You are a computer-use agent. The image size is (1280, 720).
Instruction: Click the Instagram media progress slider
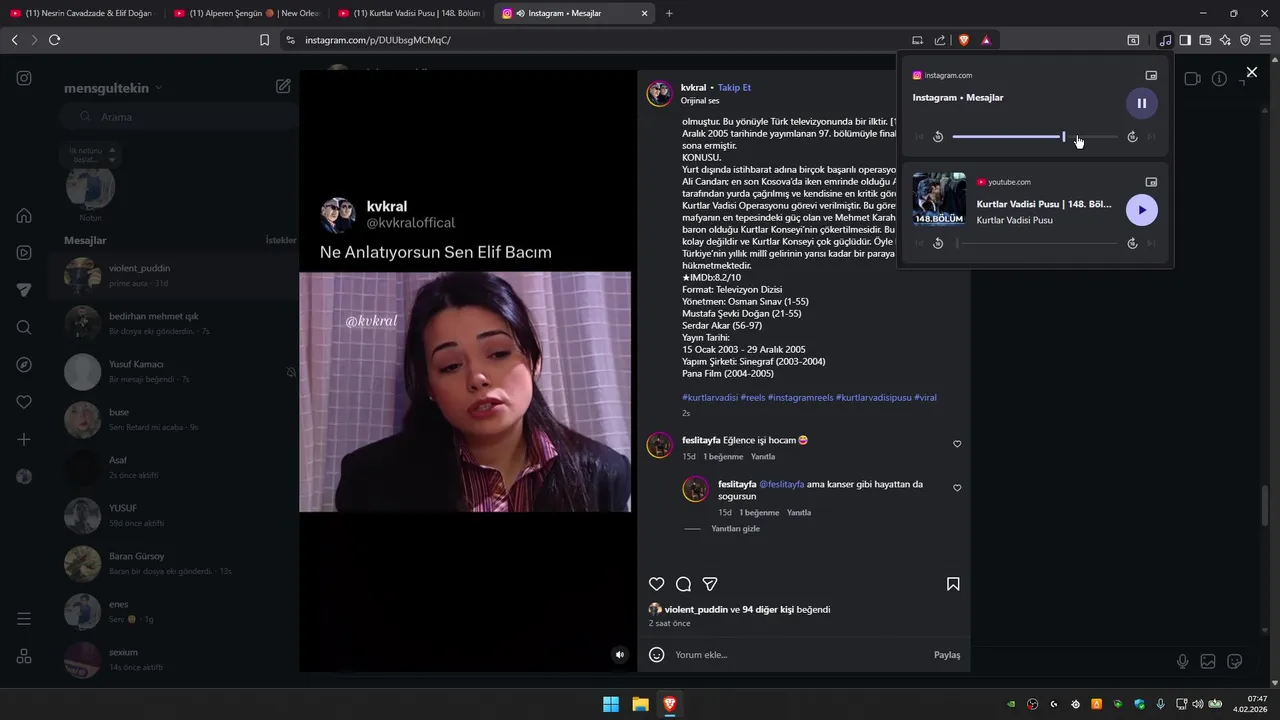point(1035,137)
